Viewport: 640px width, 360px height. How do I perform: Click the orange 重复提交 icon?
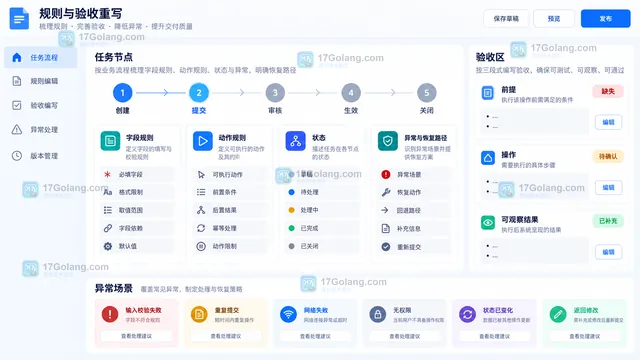point(199,314)
